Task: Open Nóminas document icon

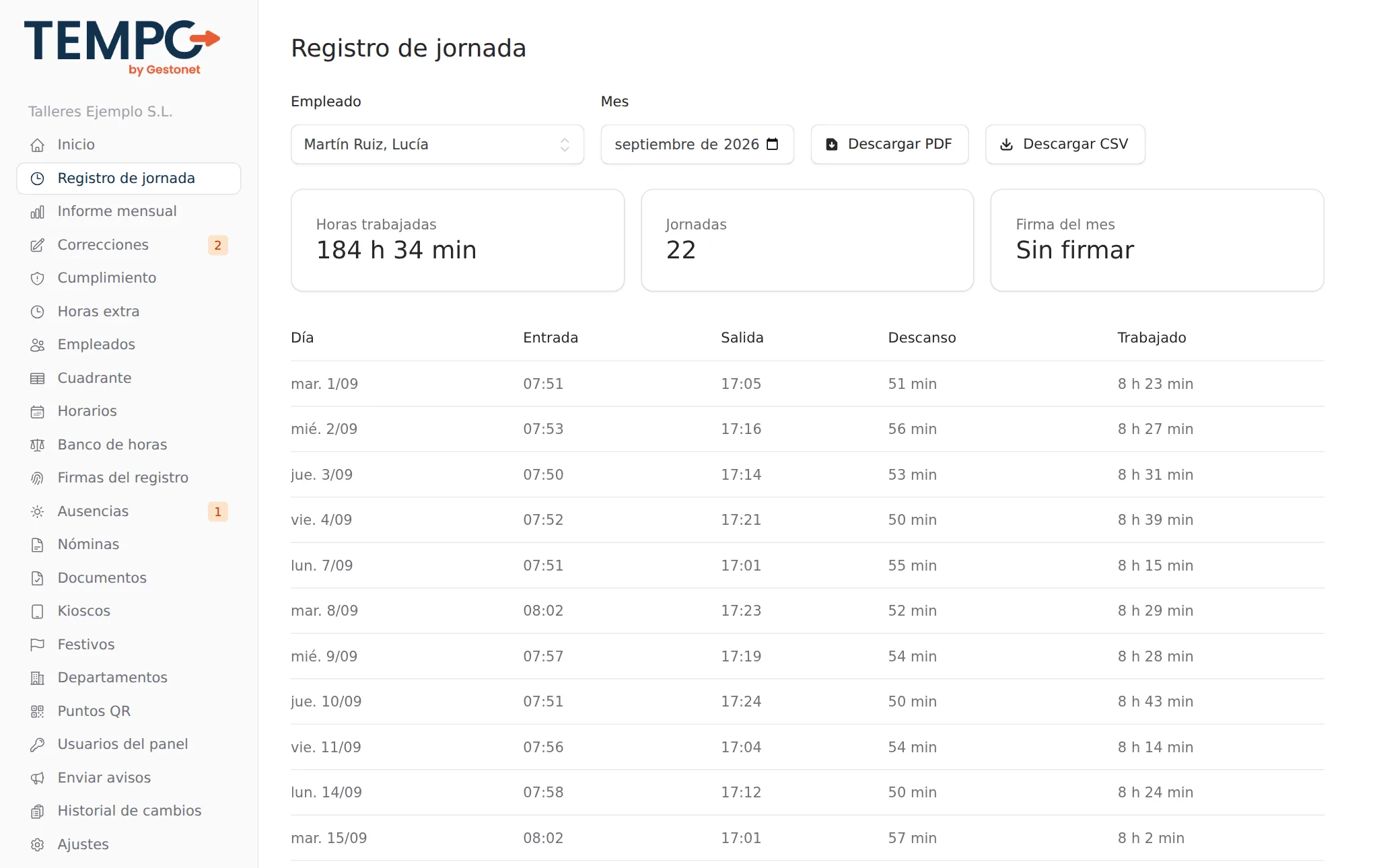Action: [38, 544]
